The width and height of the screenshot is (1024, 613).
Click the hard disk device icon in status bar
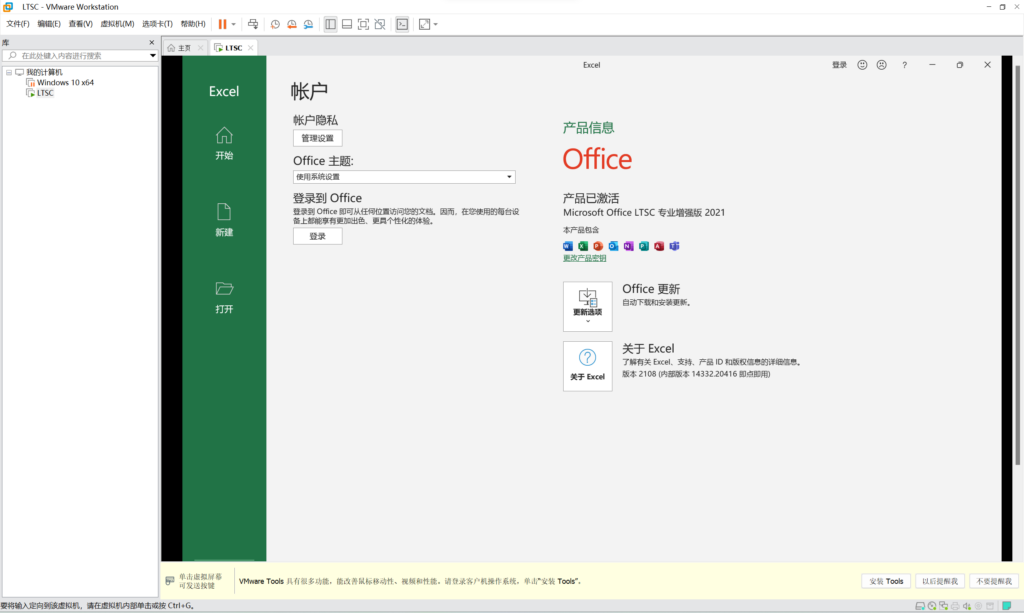click(920, 606)
